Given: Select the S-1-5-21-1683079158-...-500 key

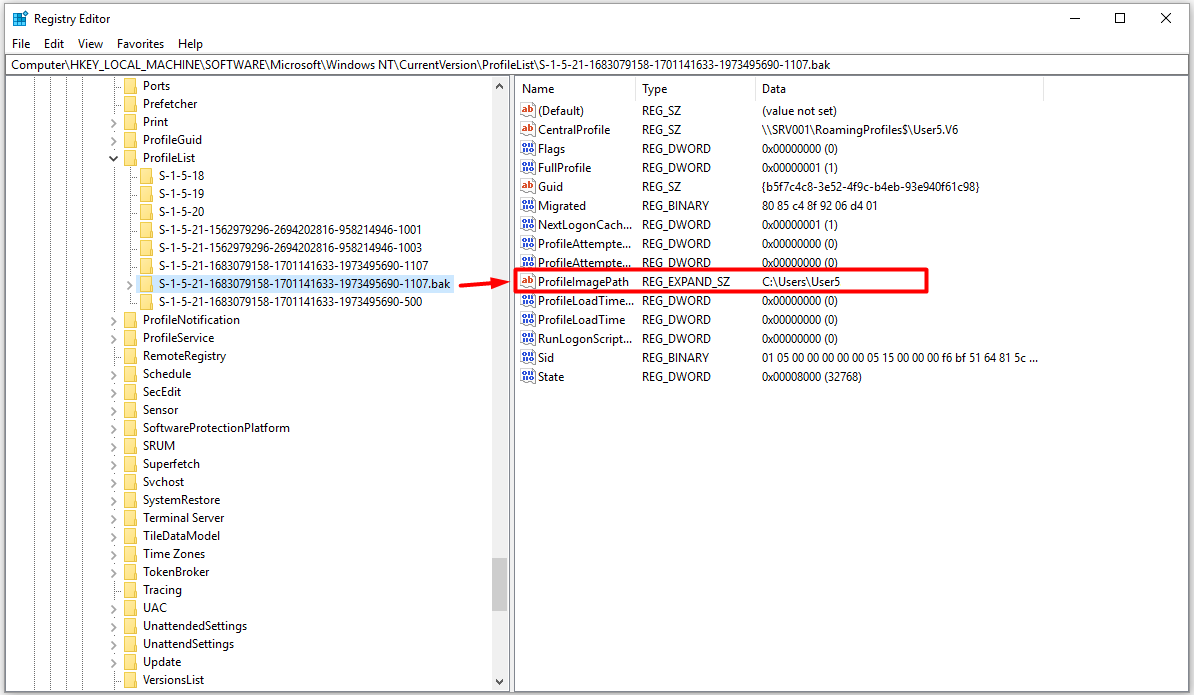Looking at the screenshot, I should (x=290, y=301).
